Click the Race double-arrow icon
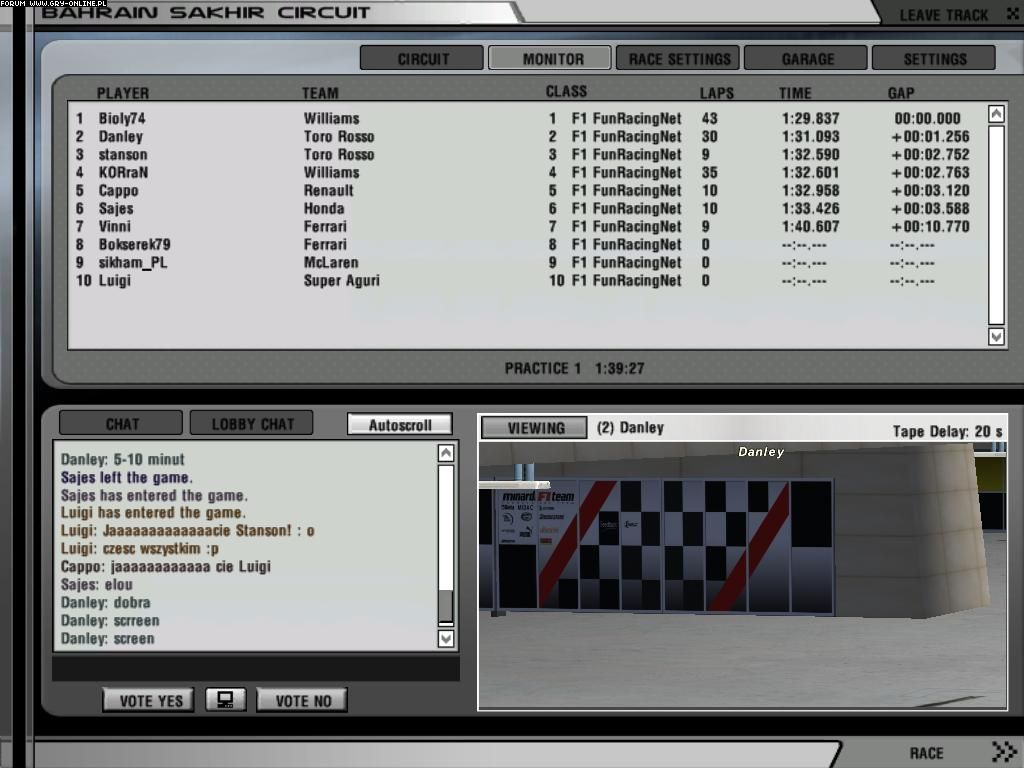This screenshot has width=1024, height=768. (x=1004, y=752)
